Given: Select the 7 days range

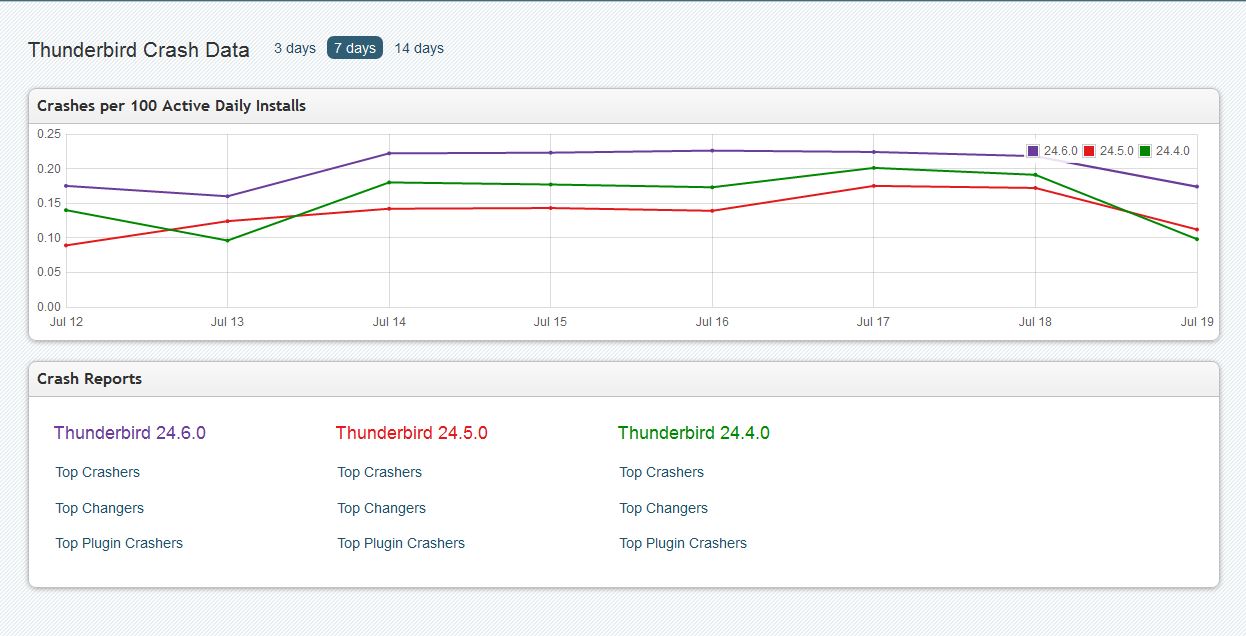Looking at the screenshot, I should pyautogui.click(x=355, y=48).
